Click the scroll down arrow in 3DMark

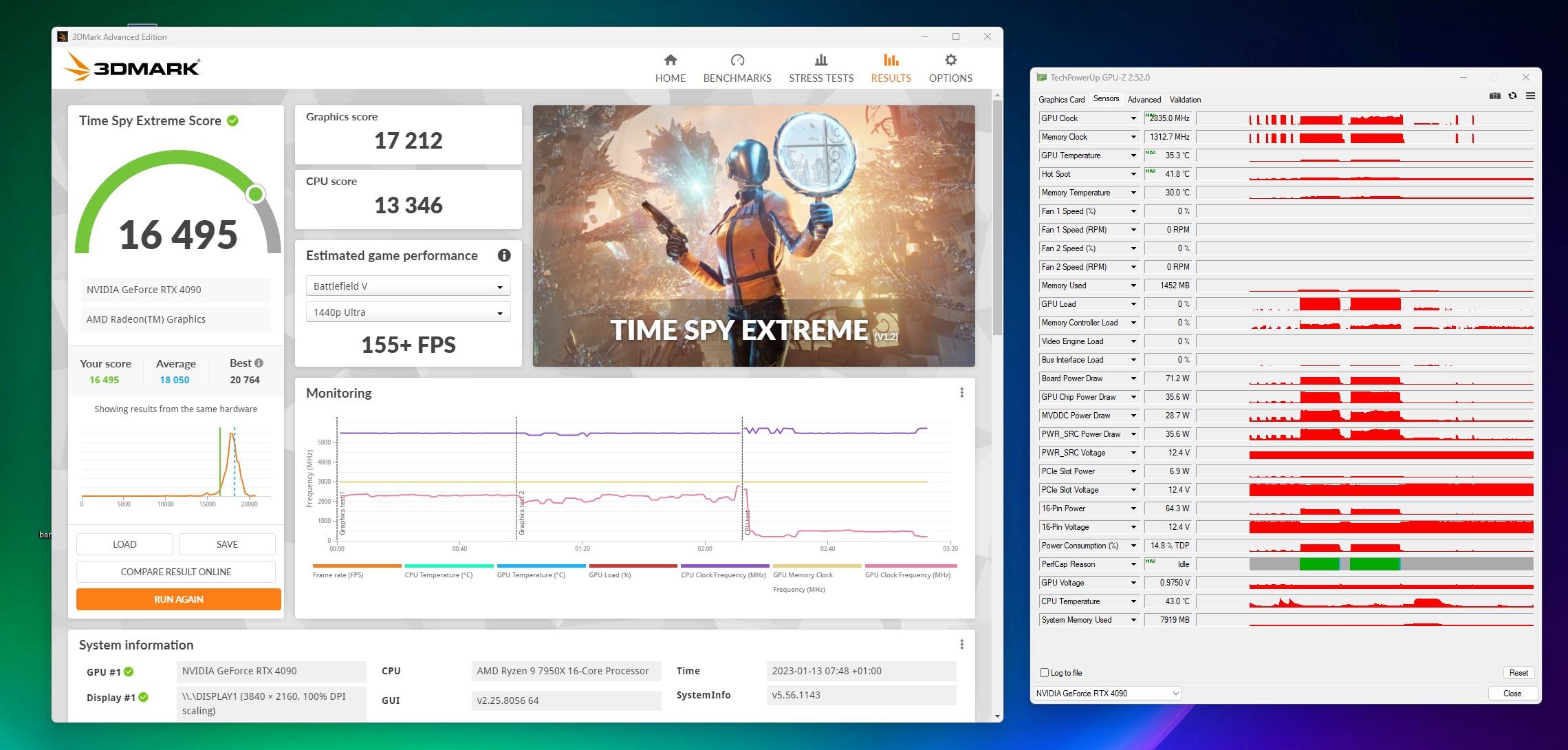[998, 716]
